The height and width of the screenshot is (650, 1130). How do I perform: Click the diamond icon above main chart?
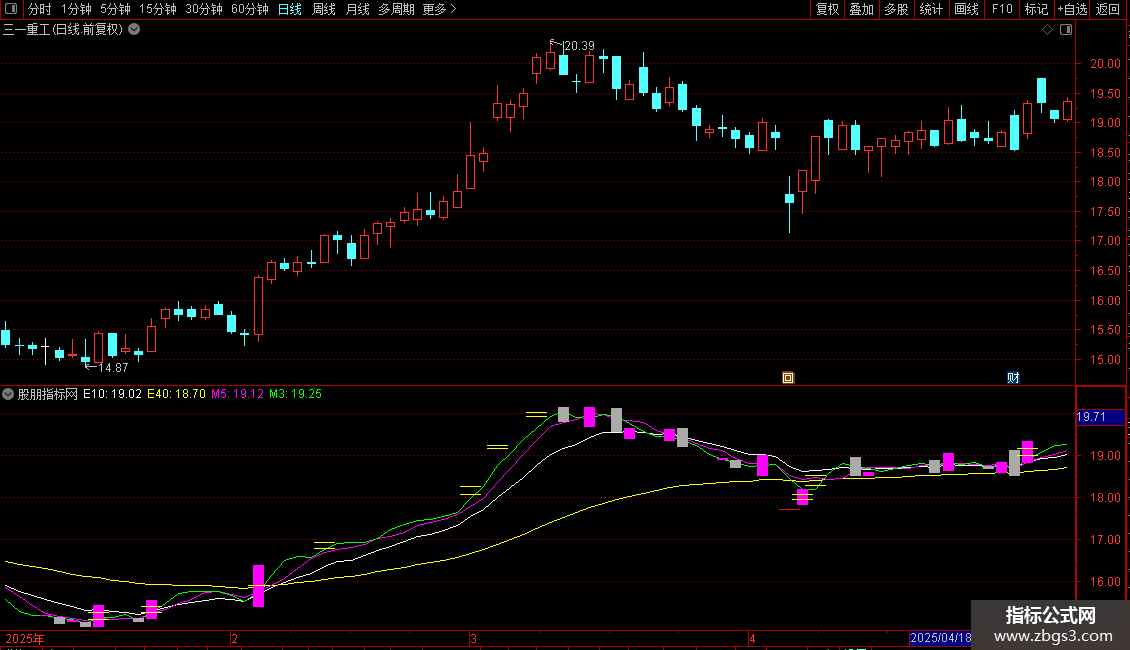coord(1048,30)
